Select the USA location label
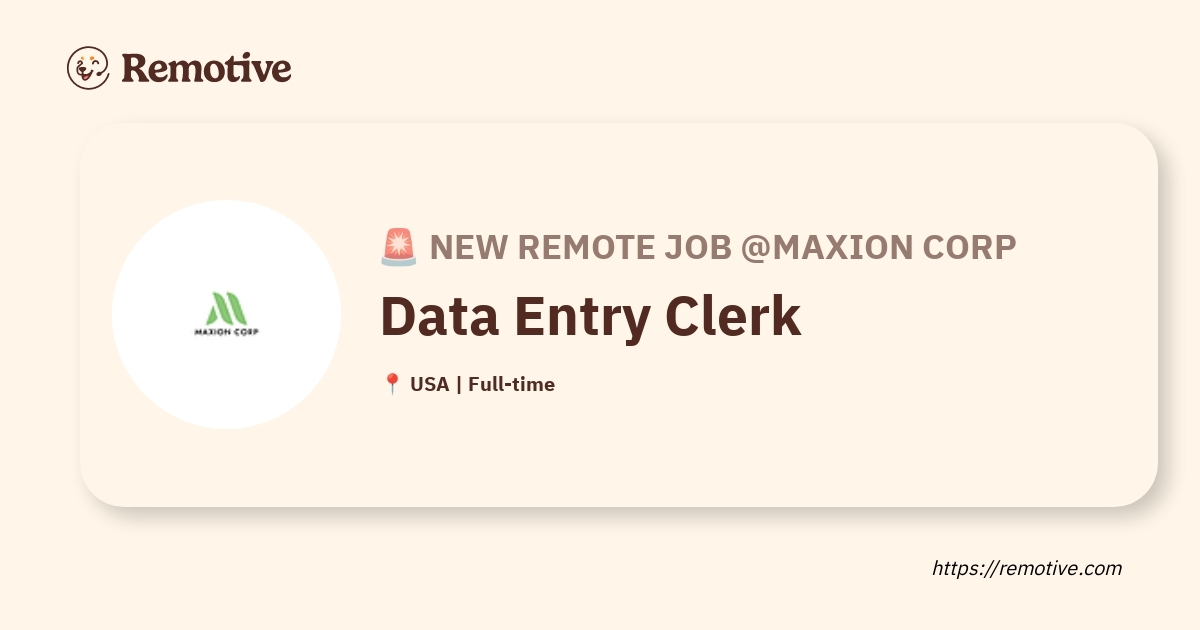Screen dimensions: 1200x630 (429, 384)
